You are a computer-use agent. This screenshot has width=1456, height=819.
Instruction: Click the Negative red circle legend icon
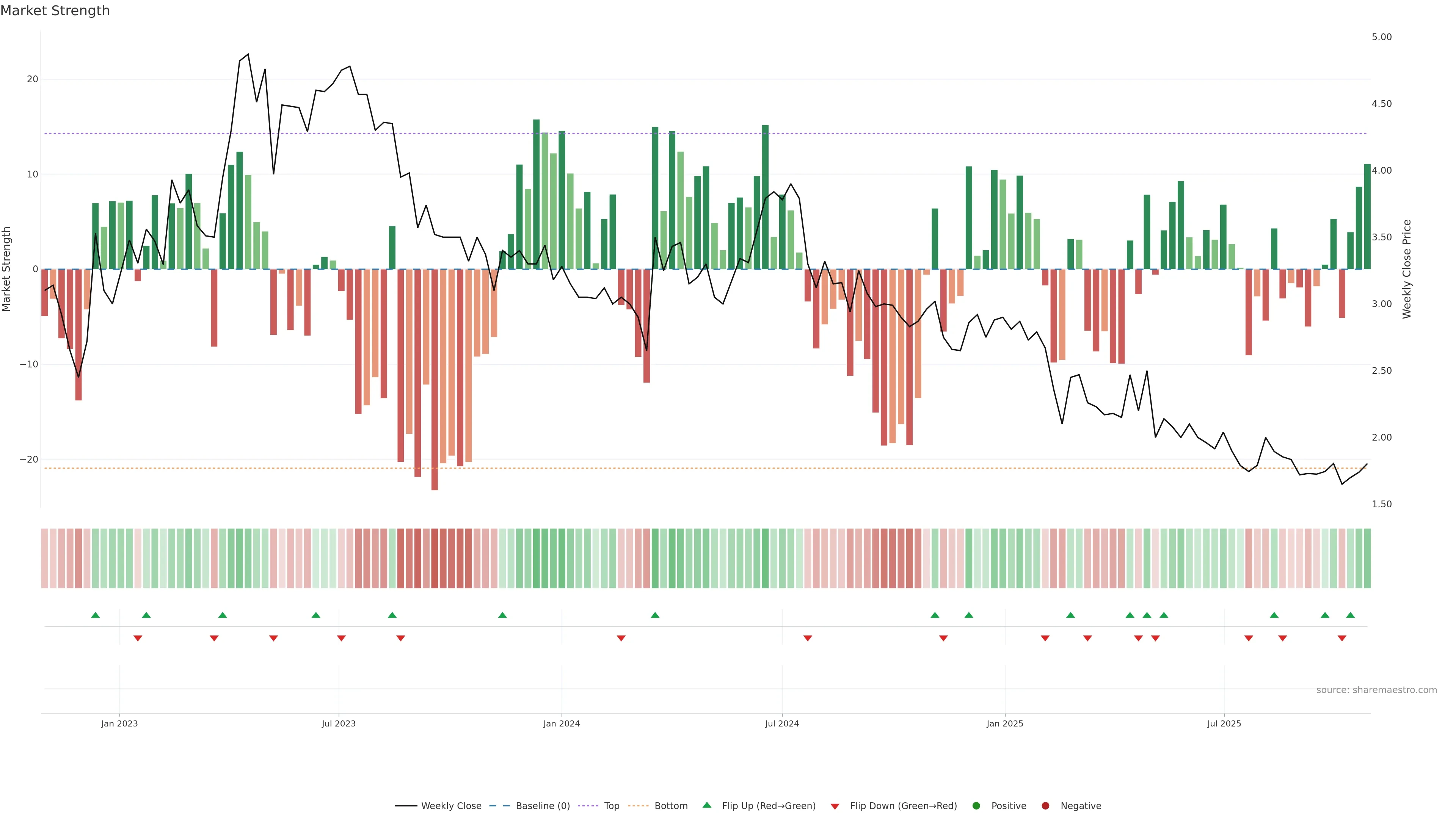(1045, 806)
